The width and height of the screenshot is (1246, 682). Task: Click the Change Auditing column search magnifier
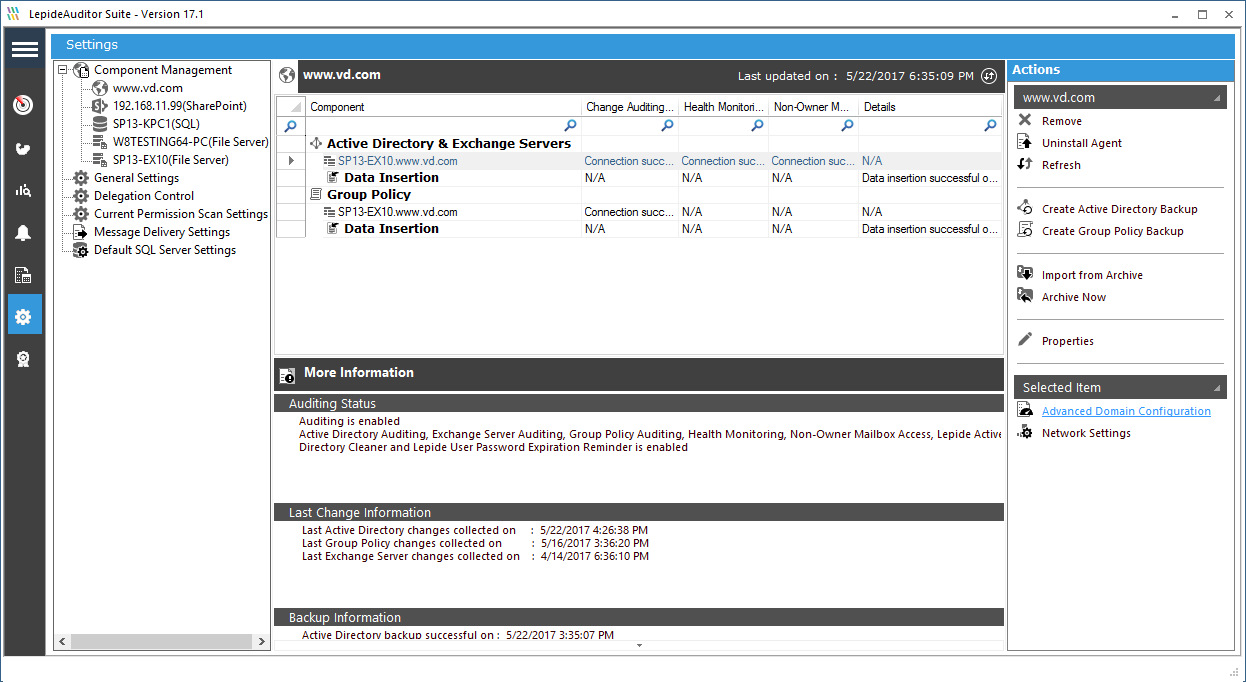[667, 126]
